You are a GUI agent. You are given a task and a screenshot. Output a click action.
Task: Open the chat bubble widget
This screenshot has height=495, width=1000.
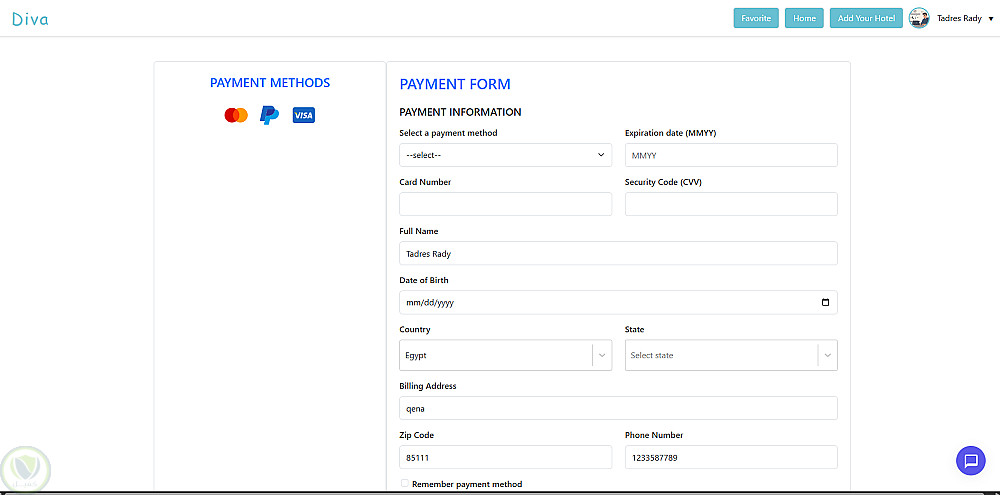(x=971, y=460)
